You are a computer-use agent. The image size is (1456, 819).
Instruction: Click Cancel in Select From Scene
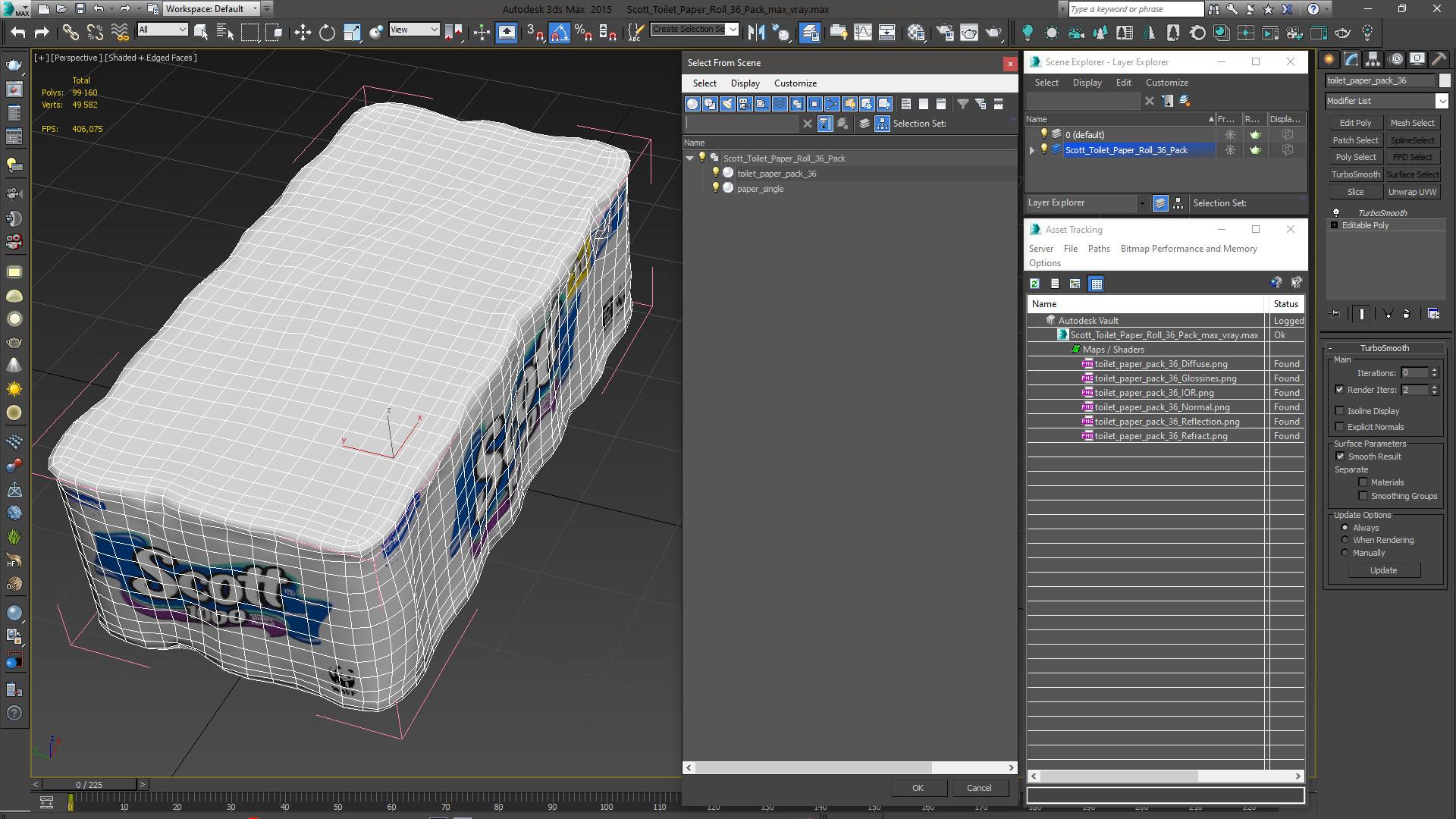pos(979,788)
